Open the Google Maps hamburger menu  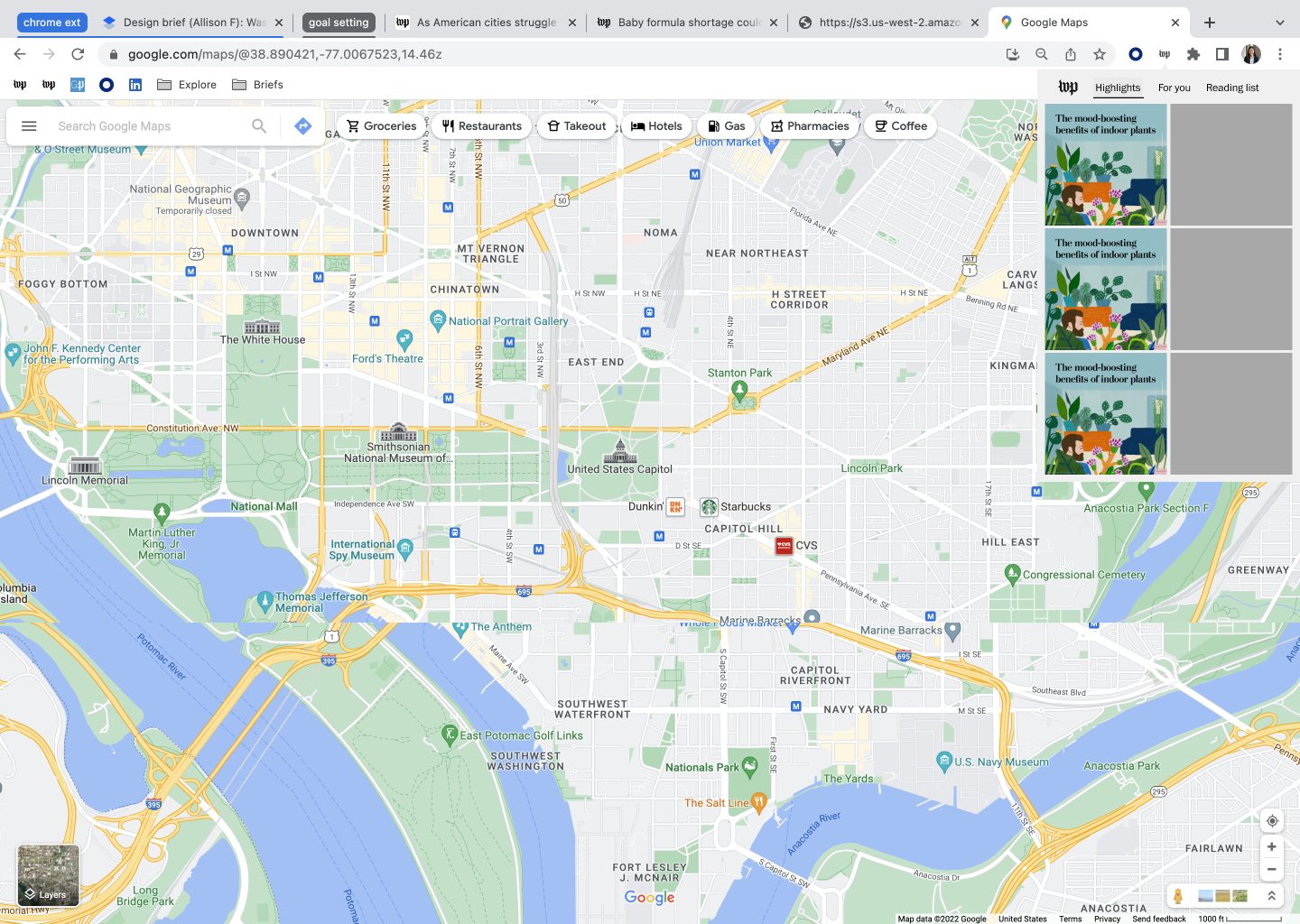[x=29, y=126]
